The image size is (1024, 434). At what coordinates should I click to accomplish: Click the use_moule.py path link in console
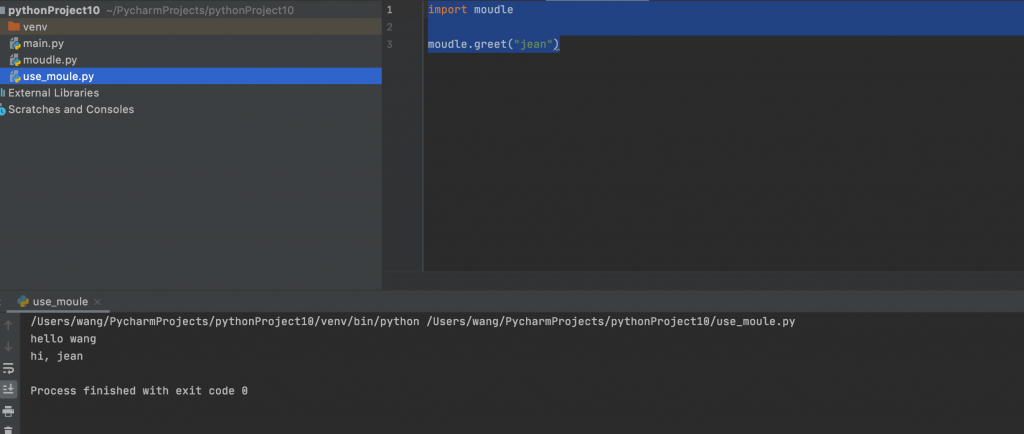[x=611, y=322]
